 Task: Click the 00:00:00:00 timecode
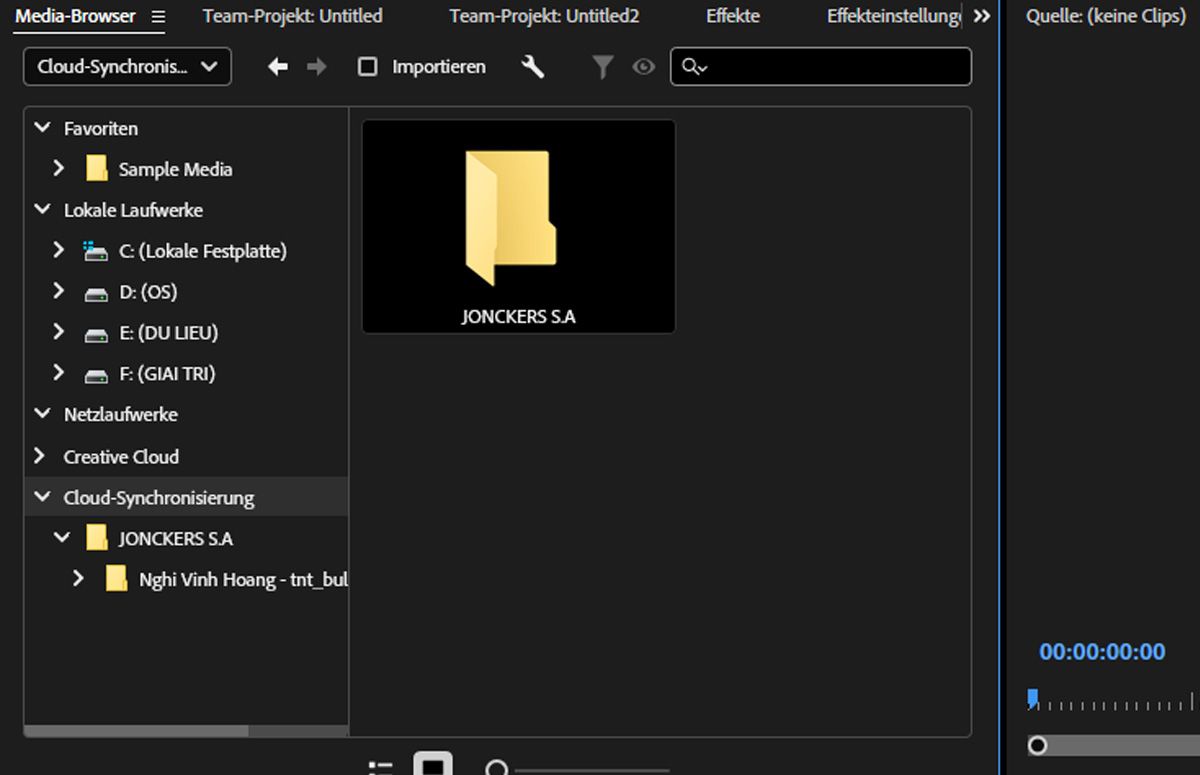click(x=1102, y=652)
